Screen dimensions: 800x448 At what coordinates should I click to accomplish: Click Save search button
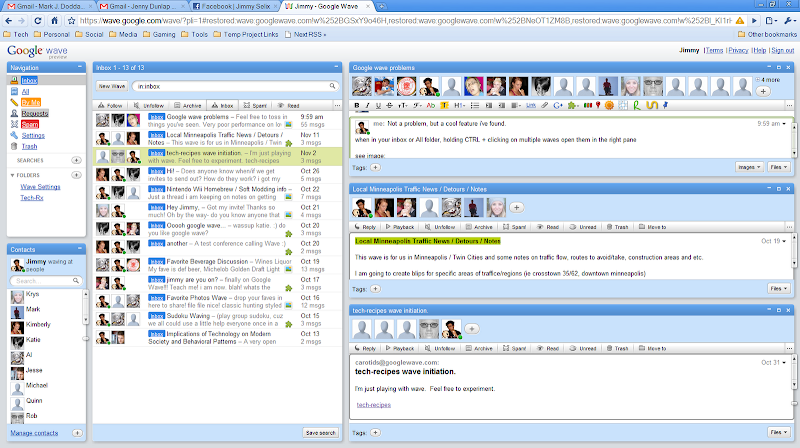click(320, 433)
